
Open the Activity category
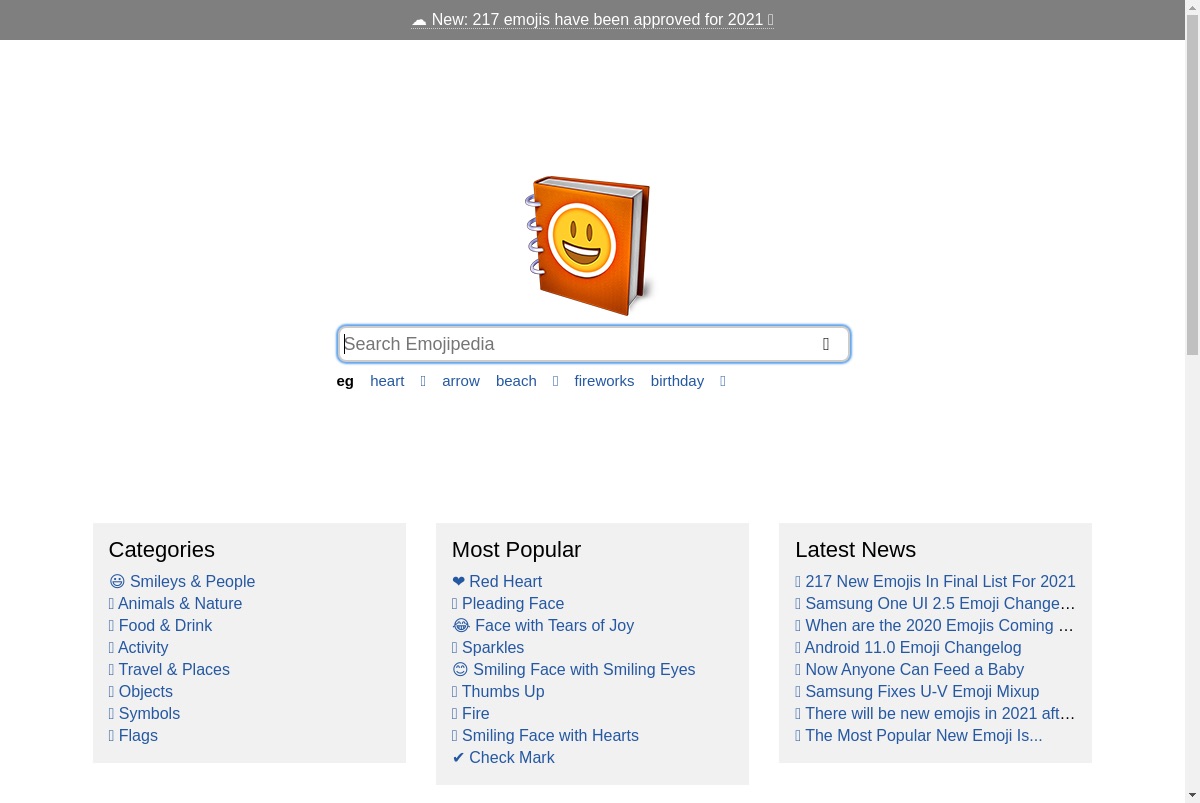coord(138,648)
